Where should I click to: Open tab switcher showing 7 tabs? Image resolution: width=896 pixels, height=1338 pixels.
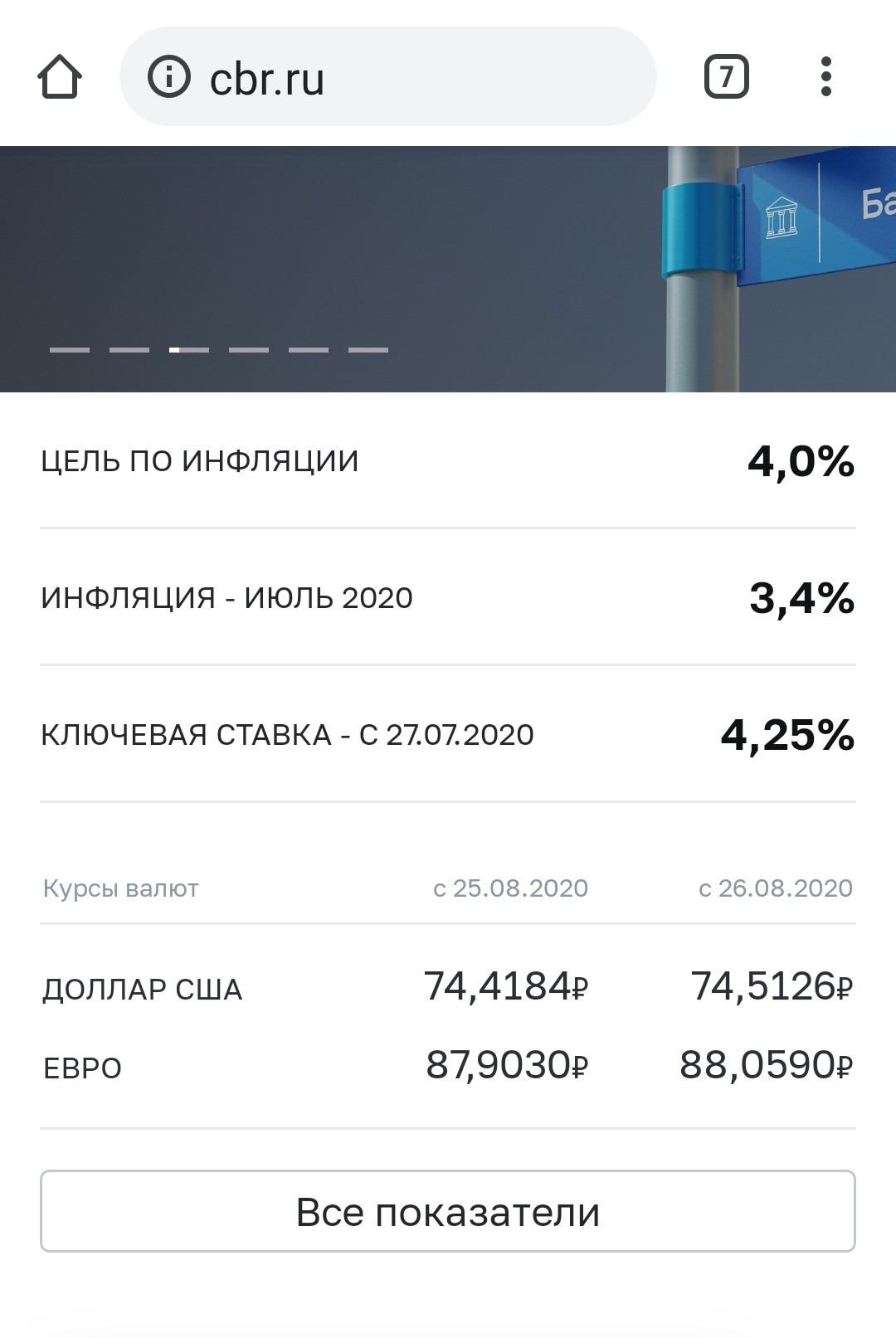727,77
